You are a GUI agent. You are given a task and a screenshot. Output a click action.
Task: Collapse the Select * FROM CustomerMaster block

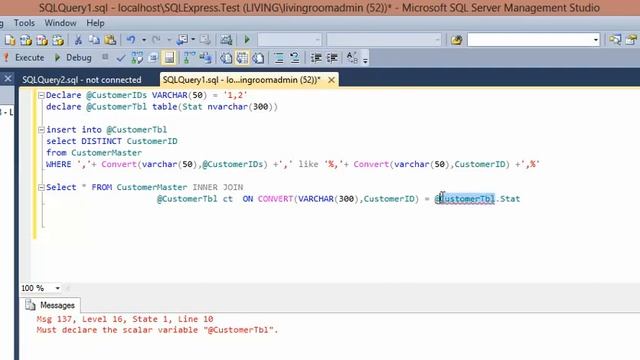(41, 187)
